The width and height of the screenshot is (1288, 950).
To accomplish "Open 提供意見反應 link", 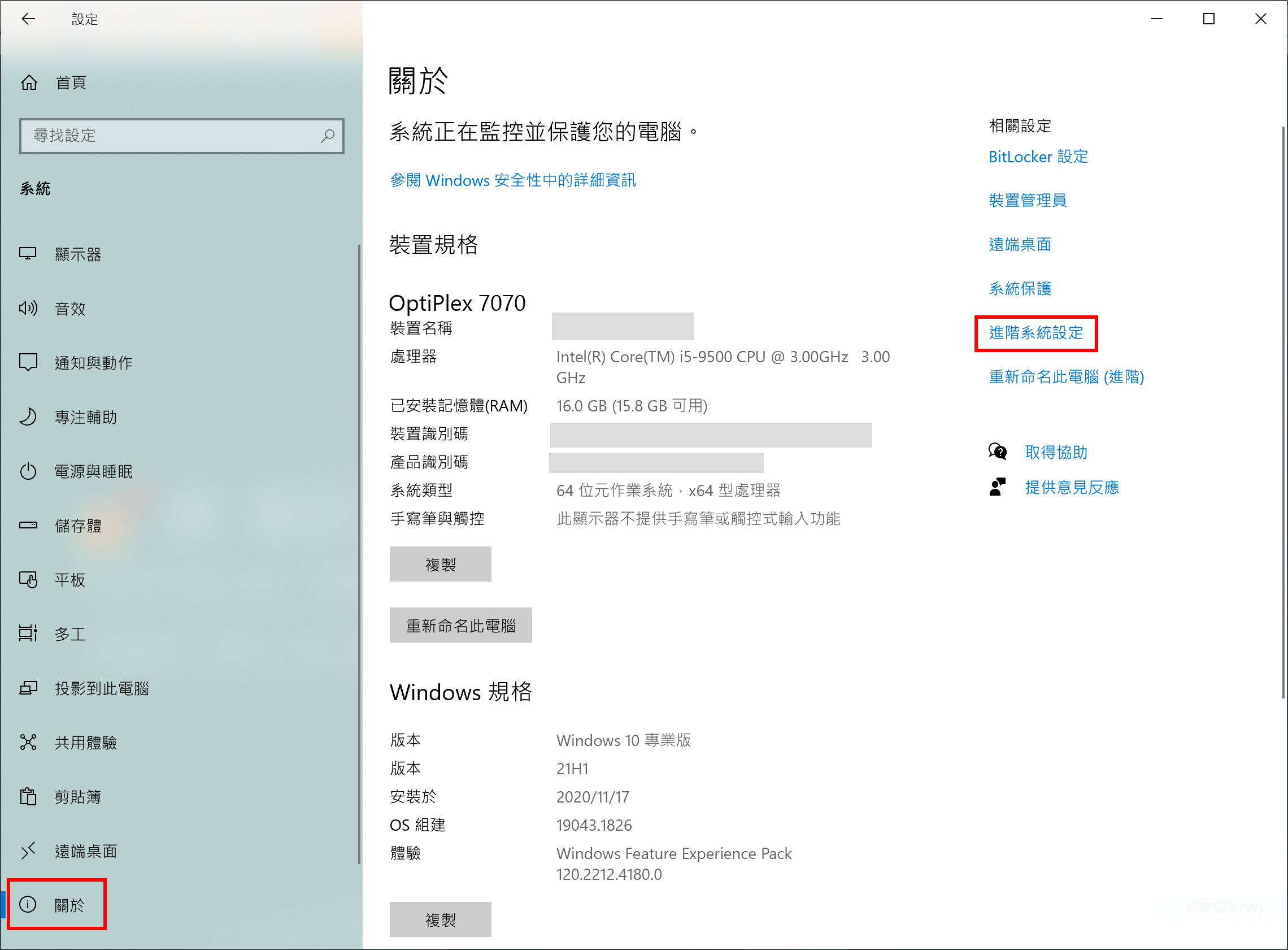I will pyautogui.click(x=1071, y=487).
